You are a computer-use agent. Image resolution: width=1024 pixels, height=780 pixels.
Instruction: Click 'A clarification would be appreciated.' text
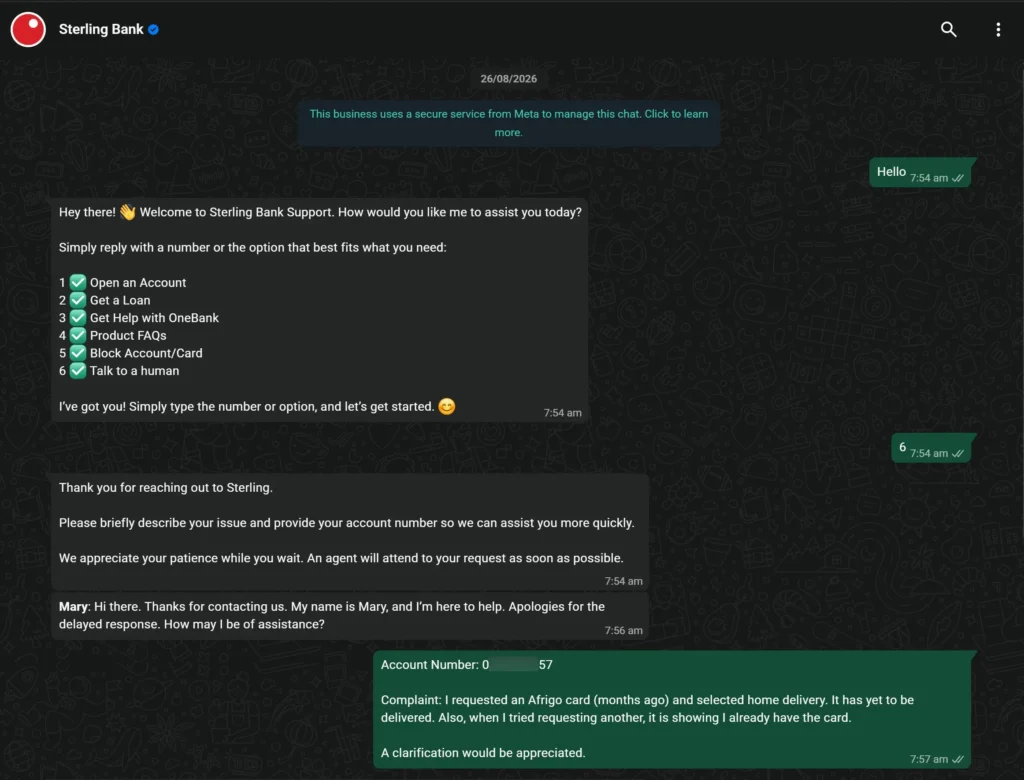tap(483, 753)
